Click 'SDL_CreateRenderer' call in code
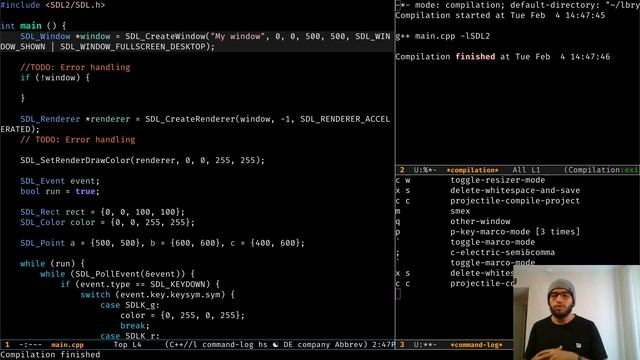640x360 pixels. tap(190, 119)
